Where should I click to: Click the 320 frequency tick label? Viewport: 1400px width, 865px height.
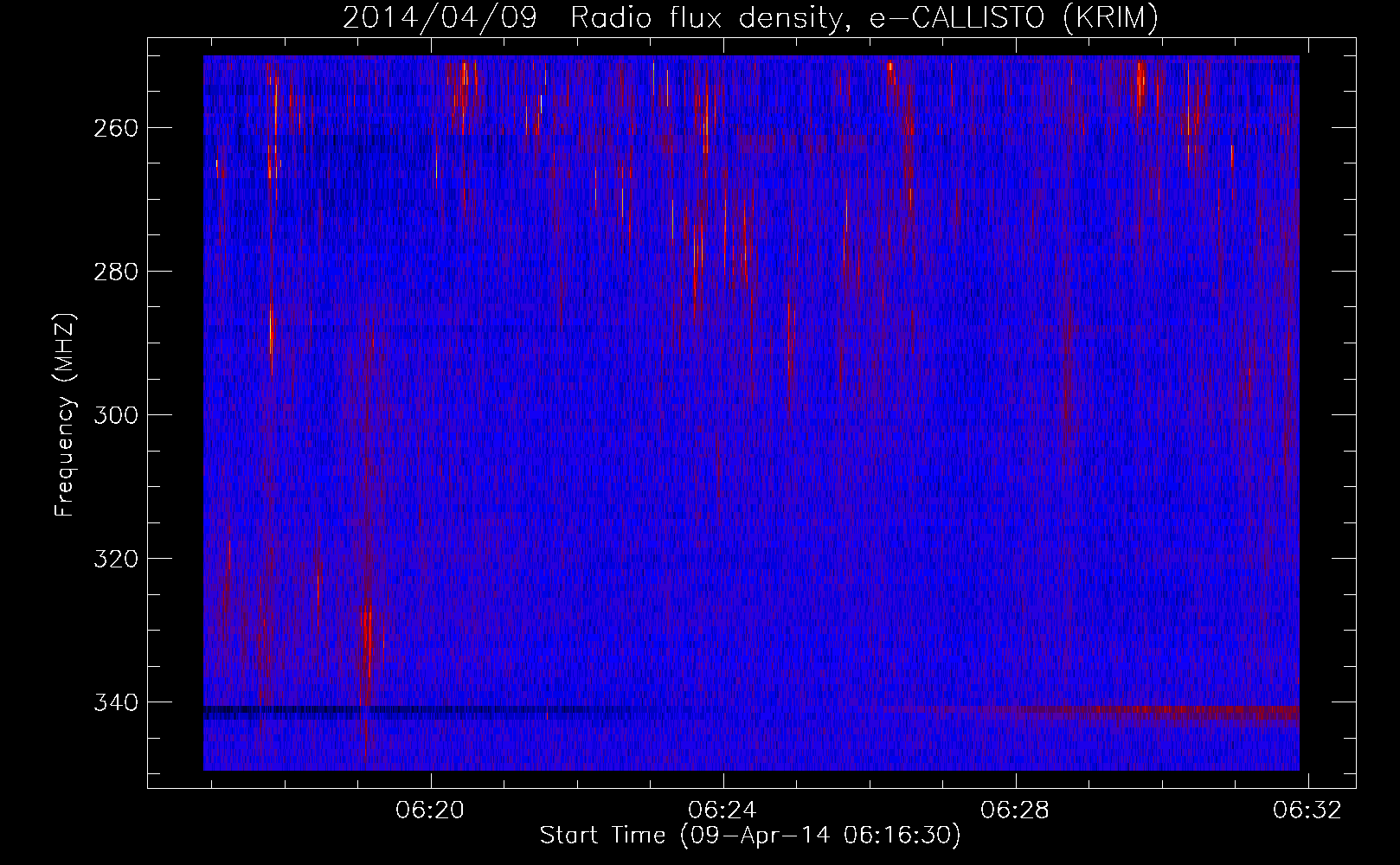pos(115,559)
